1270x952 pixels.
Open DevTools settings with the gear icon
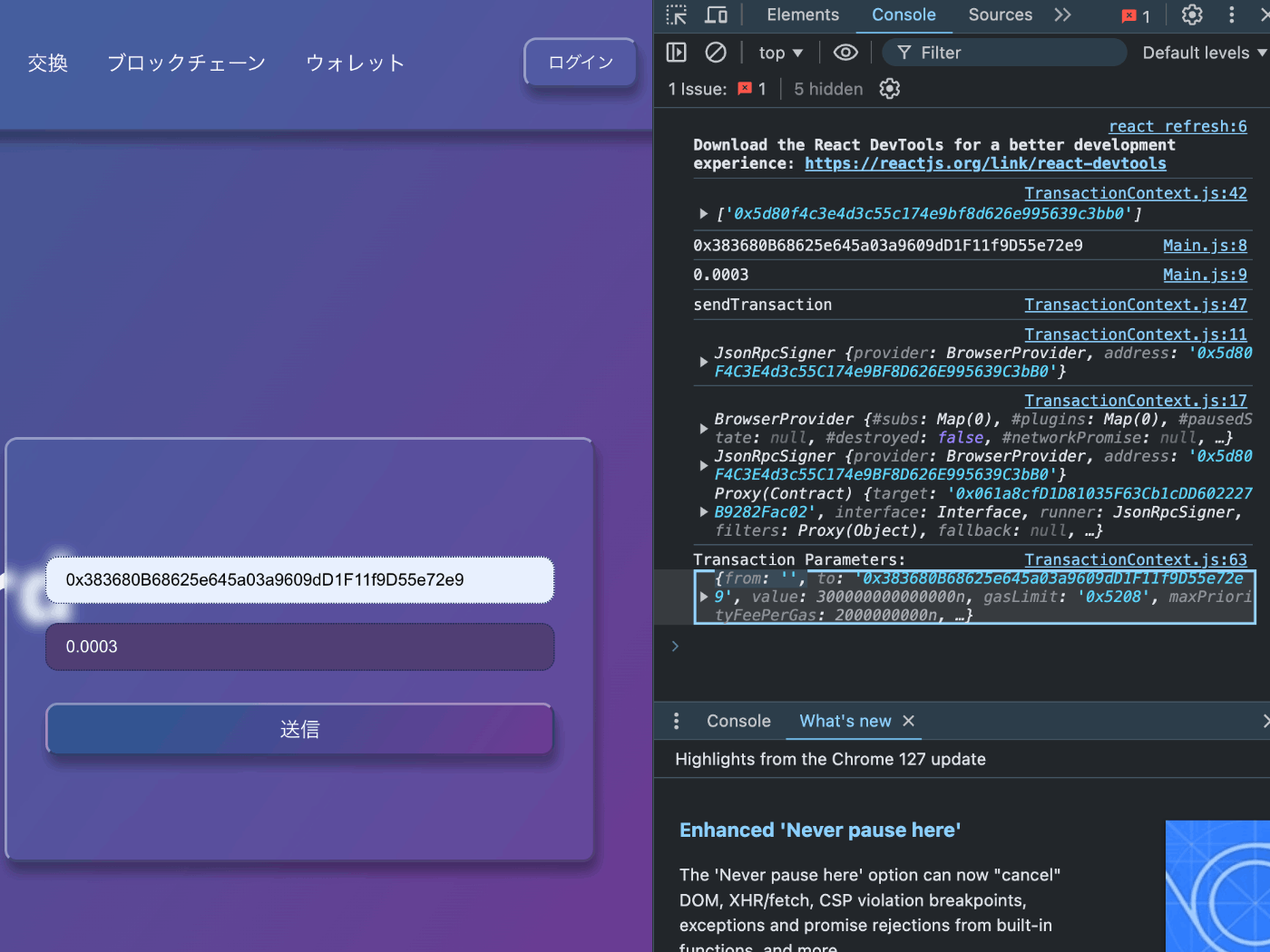1191,15
